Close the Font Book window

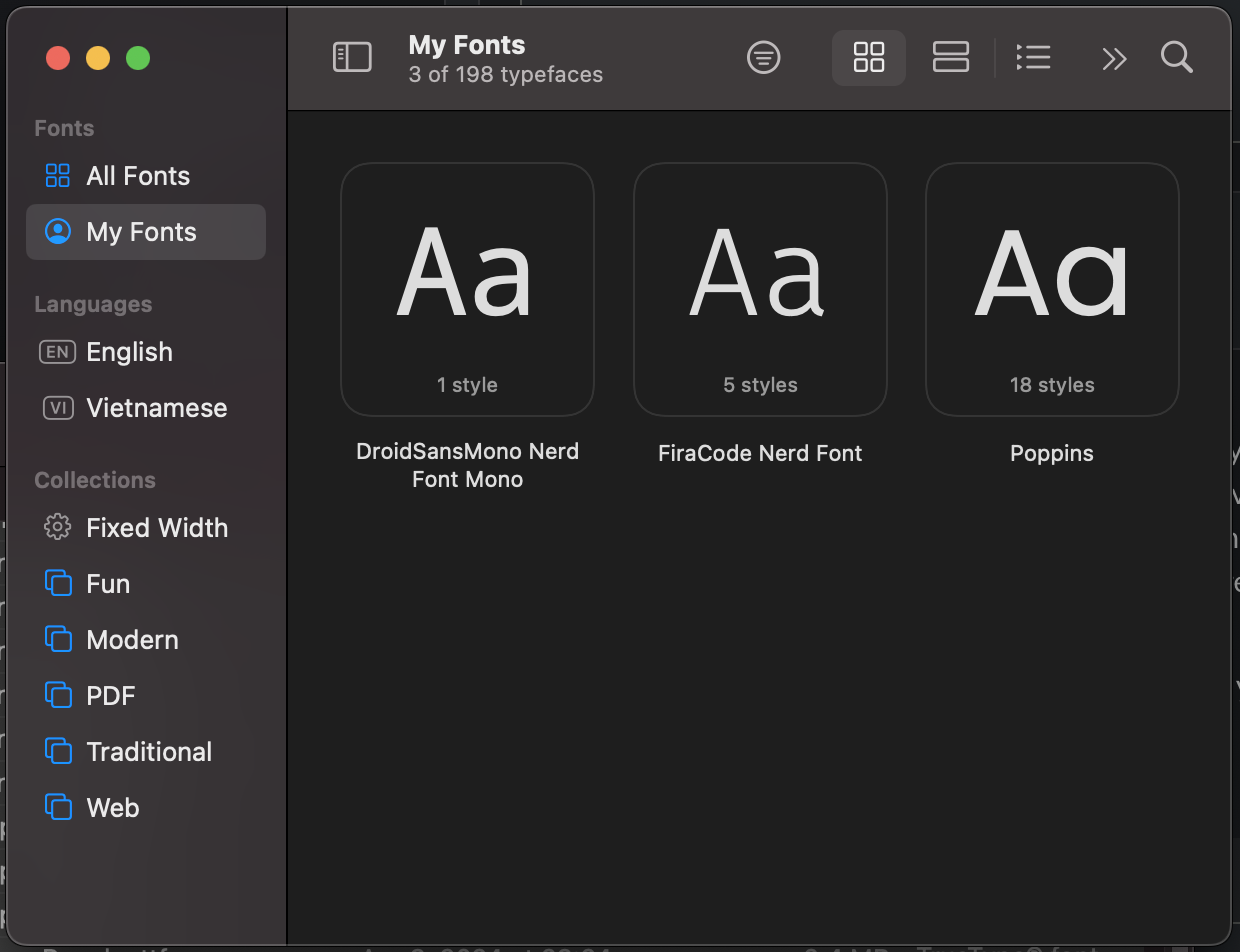pos(58,58)
